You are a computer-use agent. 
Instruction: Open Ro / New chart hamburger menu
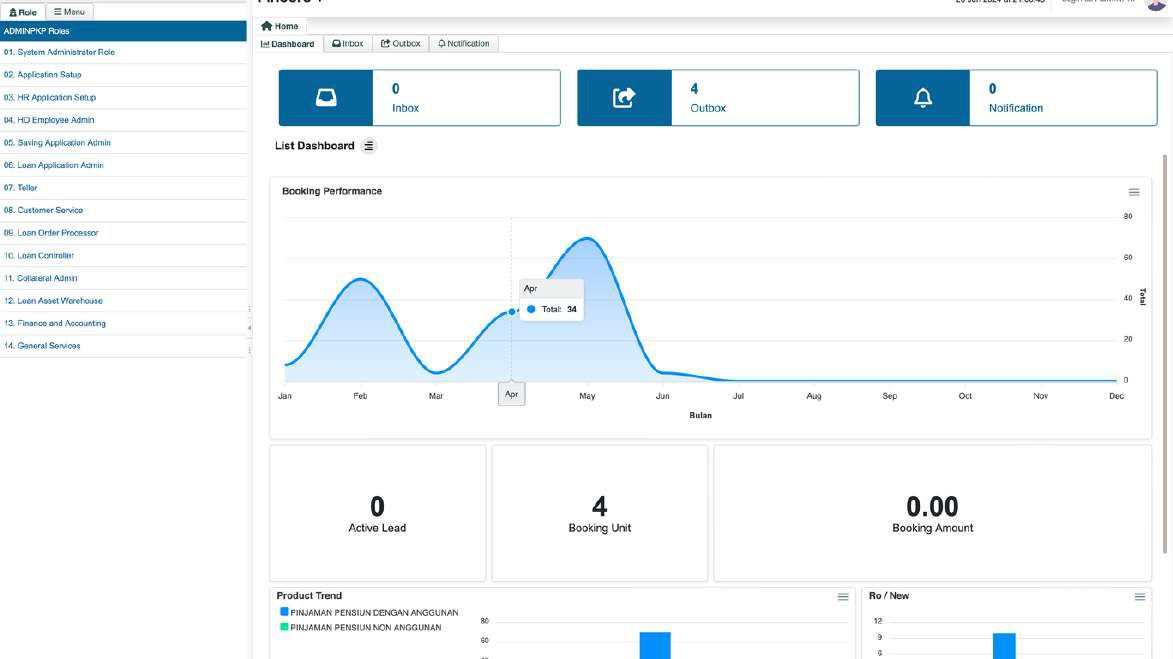click(1139, 597)
